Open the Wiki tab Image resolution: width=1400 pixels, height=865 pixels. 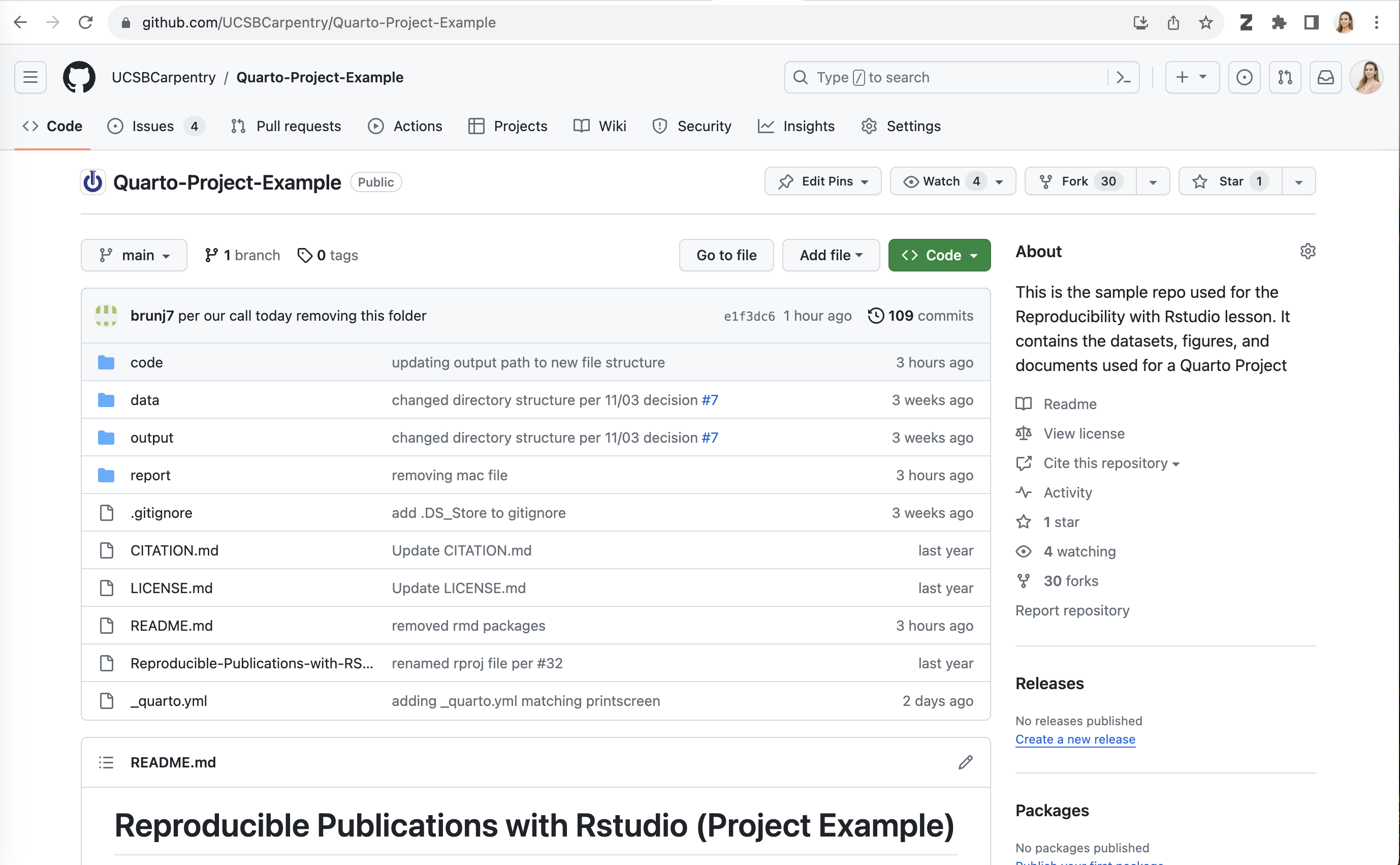(599, 126)
